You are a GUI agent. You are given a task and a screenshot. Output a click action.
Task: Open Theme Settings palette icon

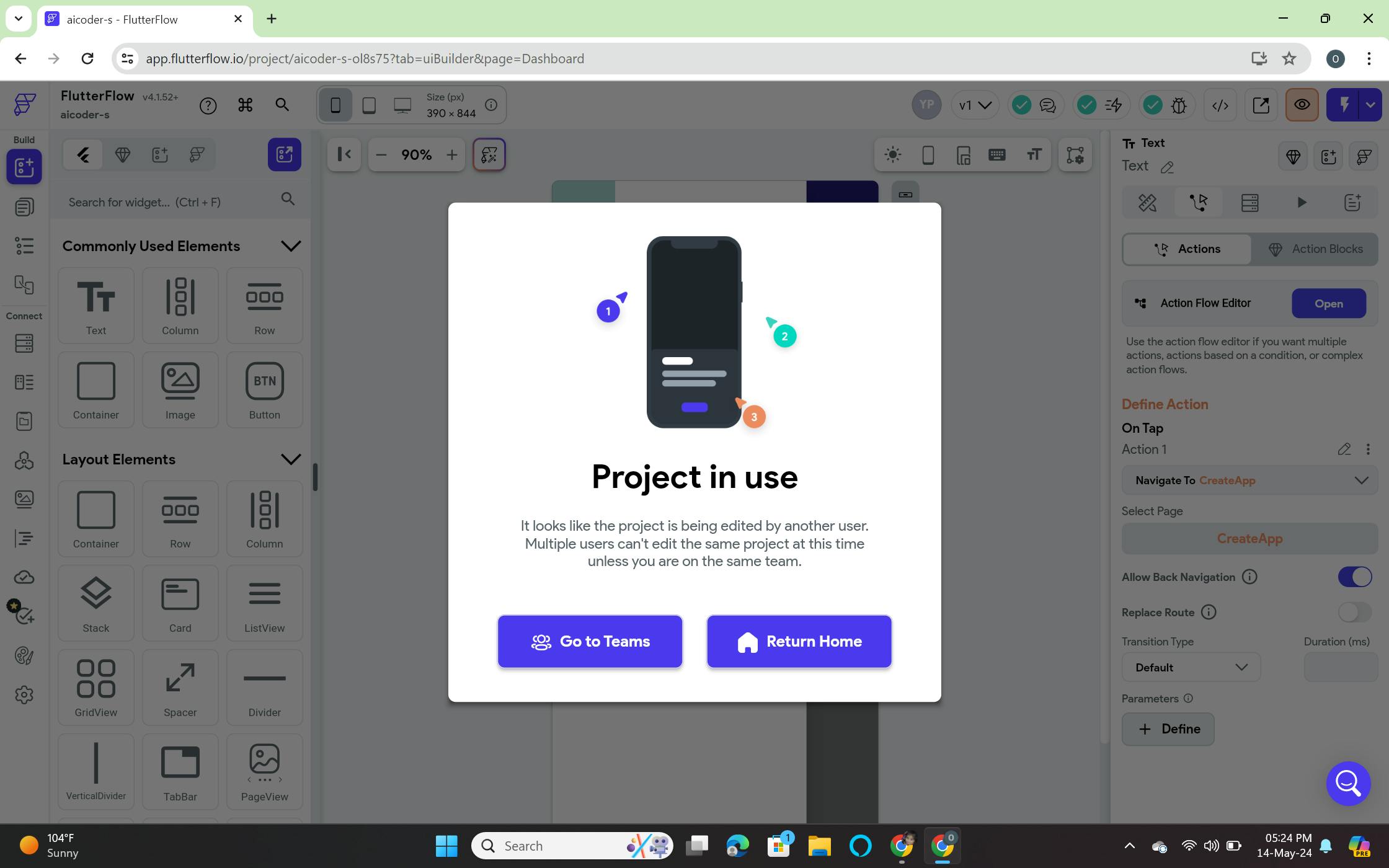coord(24,655)
